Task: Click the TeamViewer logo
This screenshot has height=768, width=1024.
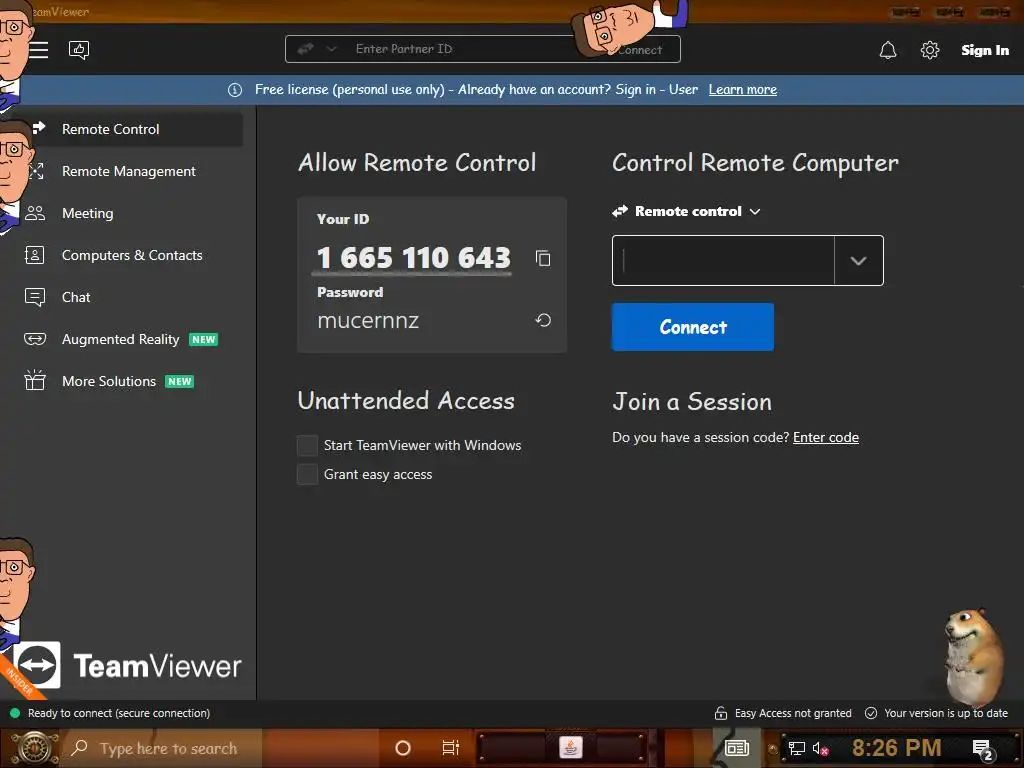Action: pos(128,666)
